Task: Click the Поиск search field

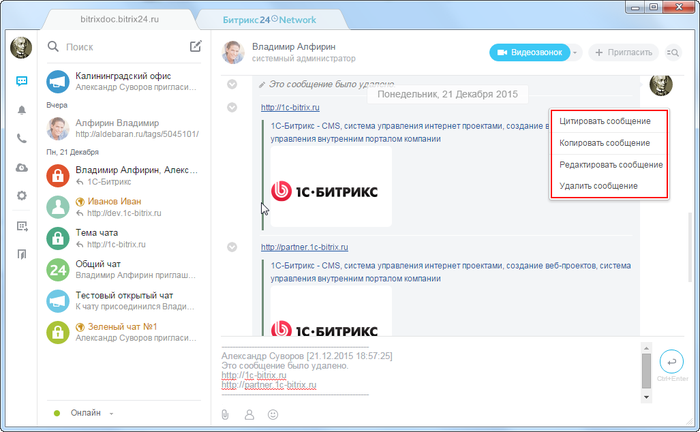Action: (x=125, y=47)
